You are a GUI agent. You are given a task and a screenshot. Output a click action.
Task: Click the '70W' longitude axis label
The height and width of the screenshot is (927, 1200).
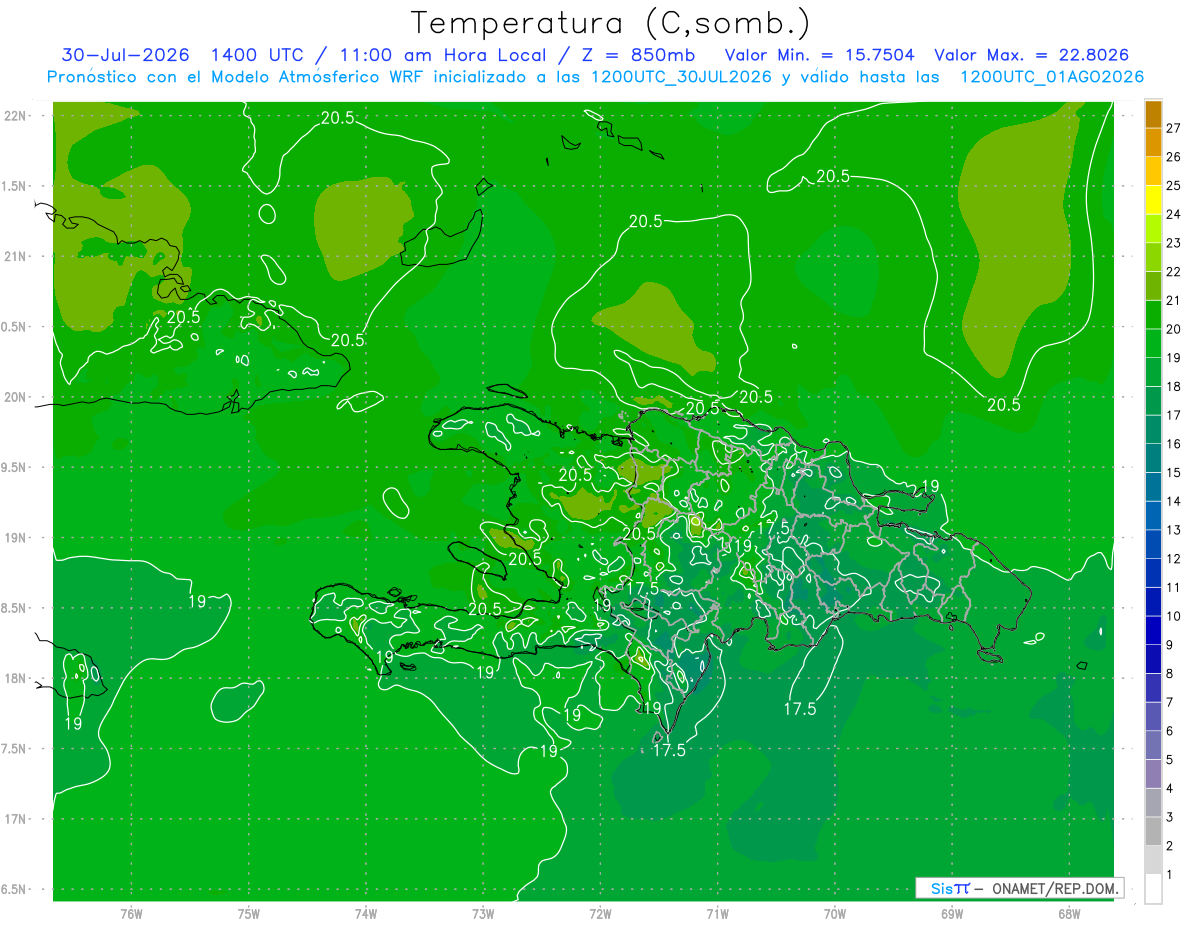pyautogui.click(x=835, y=914)
